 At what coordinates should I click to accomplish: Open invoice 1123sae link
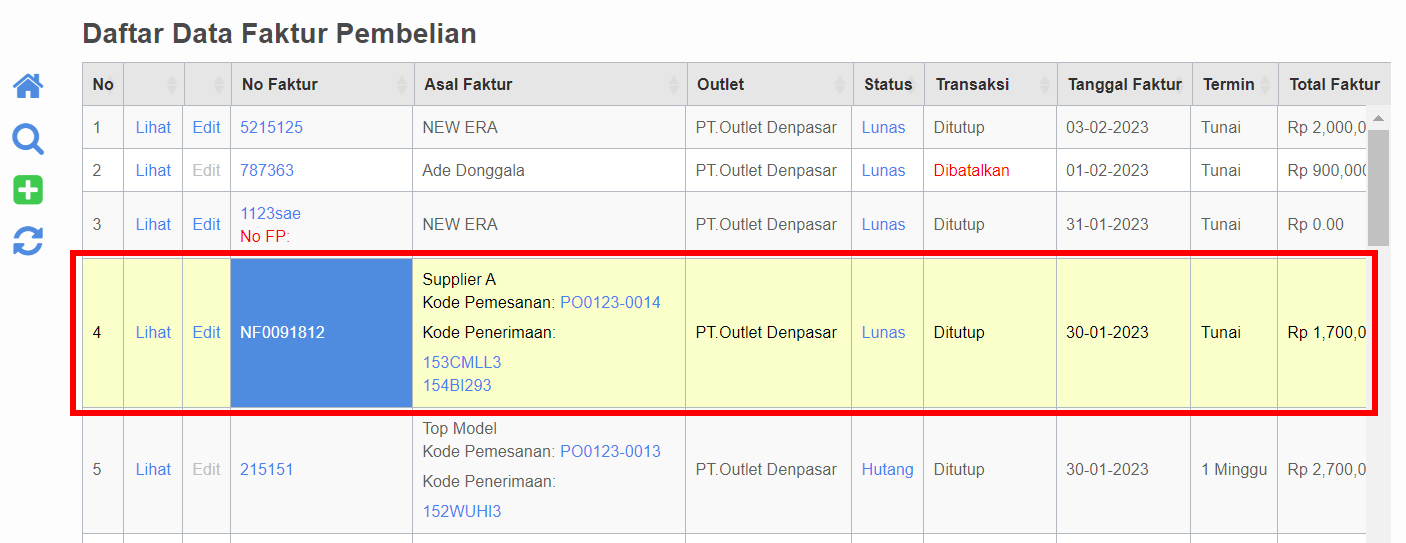point(270,214)
